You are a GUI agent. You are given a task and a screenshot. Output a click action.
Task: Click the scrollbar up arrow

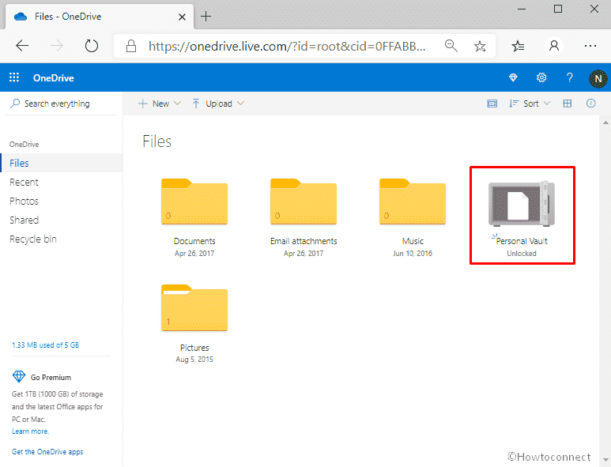click(x=606, y=123)
